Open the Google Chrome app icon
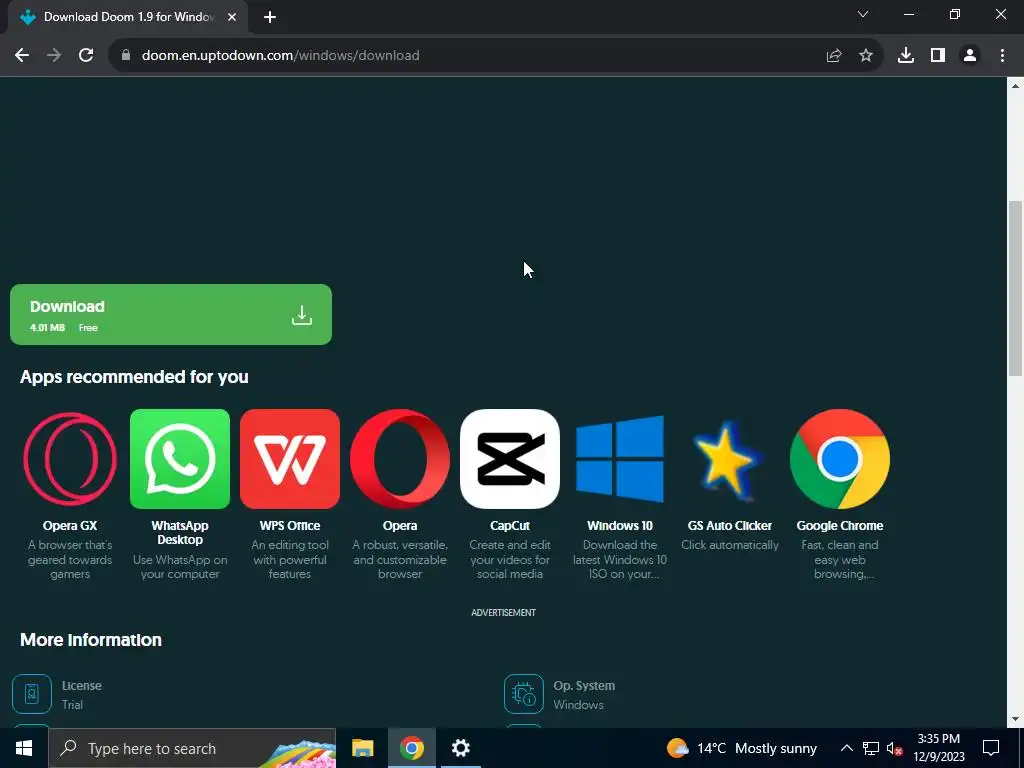Screen dimensions: 1024x768 coord(840,459)
